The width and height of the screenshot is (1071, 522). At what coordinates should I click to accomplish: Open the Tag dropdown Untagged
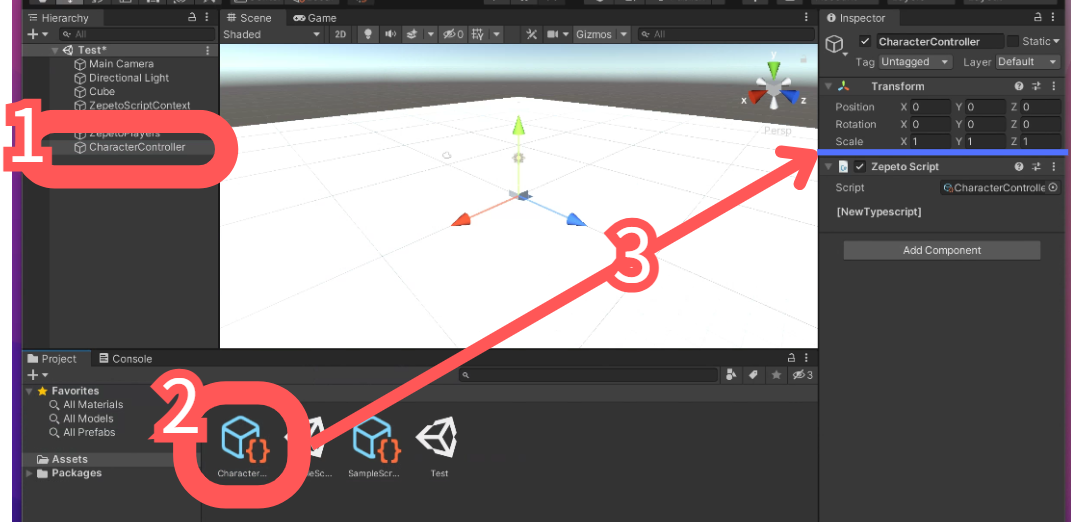coord(915,61)
